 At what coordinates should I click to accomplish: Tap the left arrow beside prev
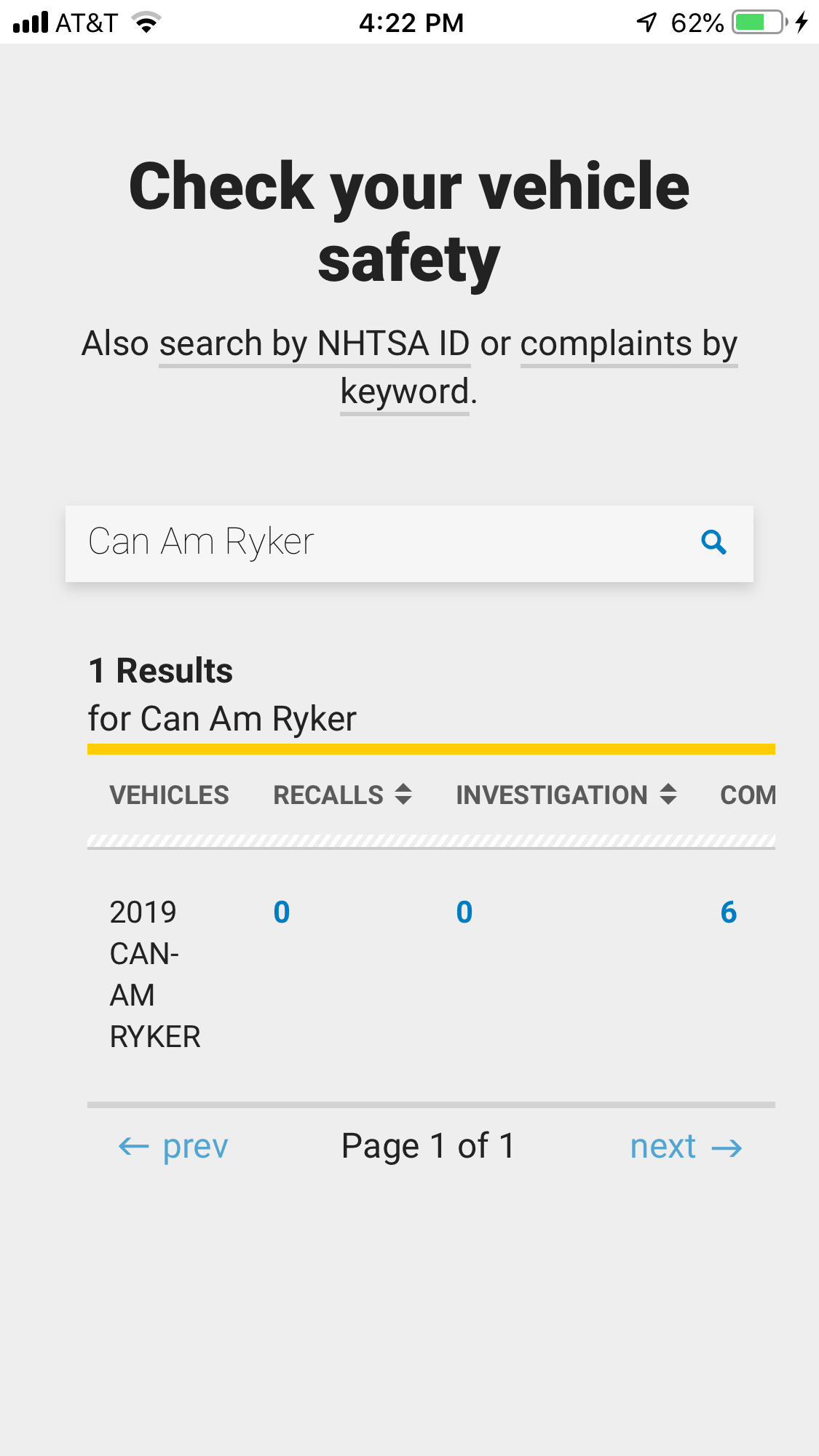pos(133,1147)
